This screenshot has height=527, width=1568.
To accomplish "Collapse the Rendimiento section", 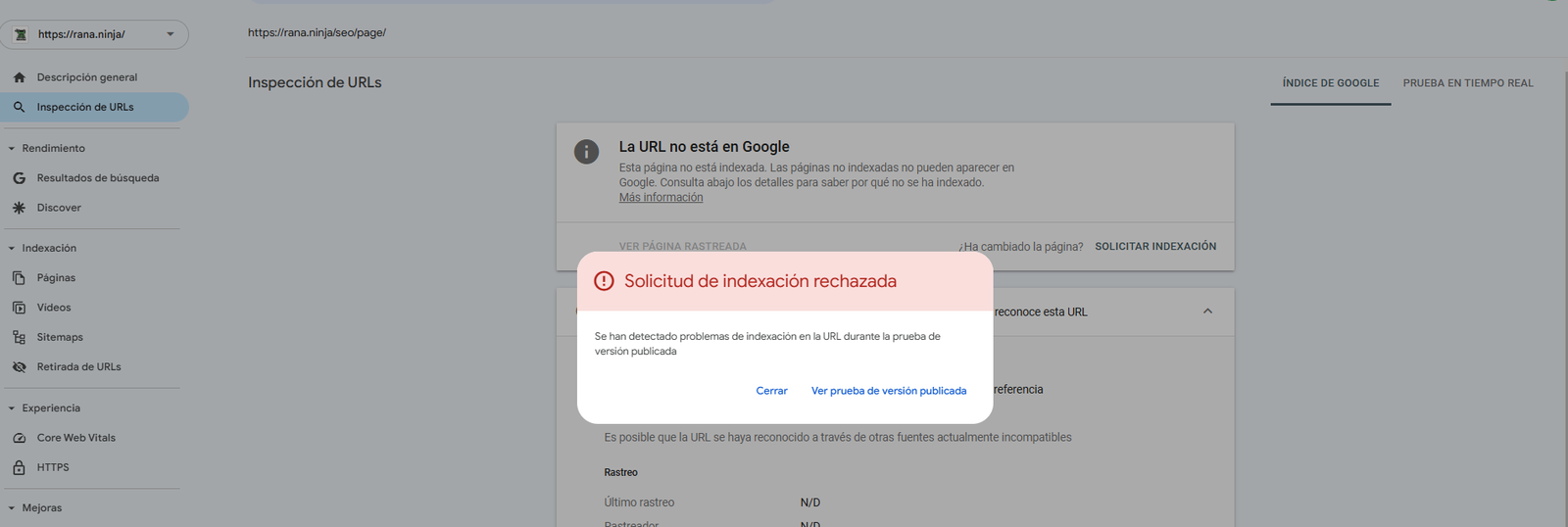I will click(12, 149).
